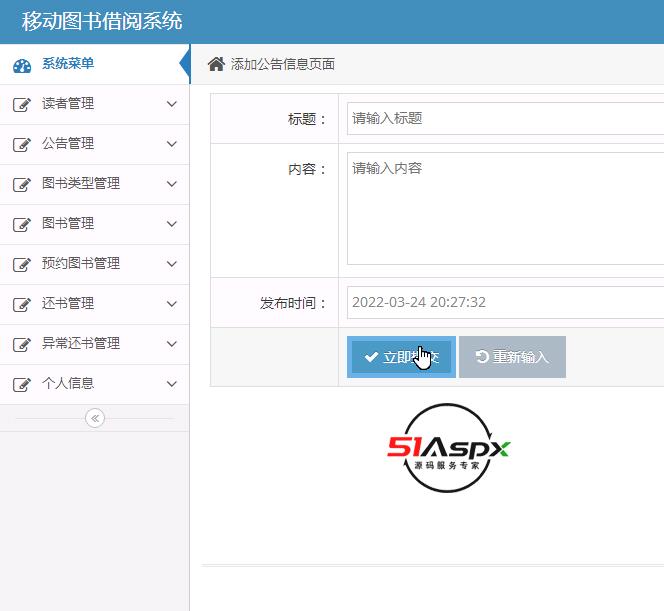Focus the 内容 text area
Image resolution: width=664 pixels, height=611 pixels.
click(506, 209)
